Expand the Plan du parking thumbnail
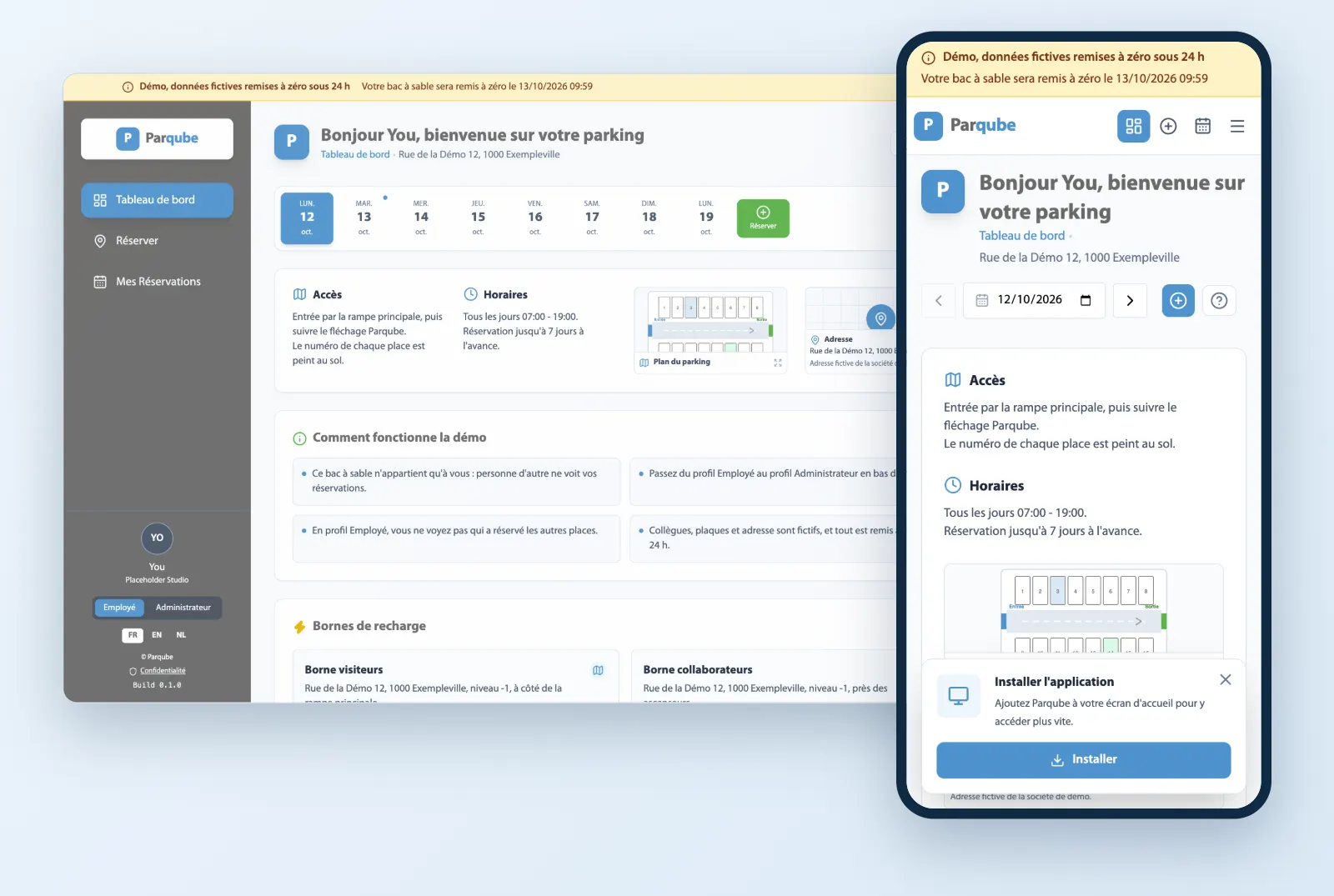1334x896 pixels. 778,363
